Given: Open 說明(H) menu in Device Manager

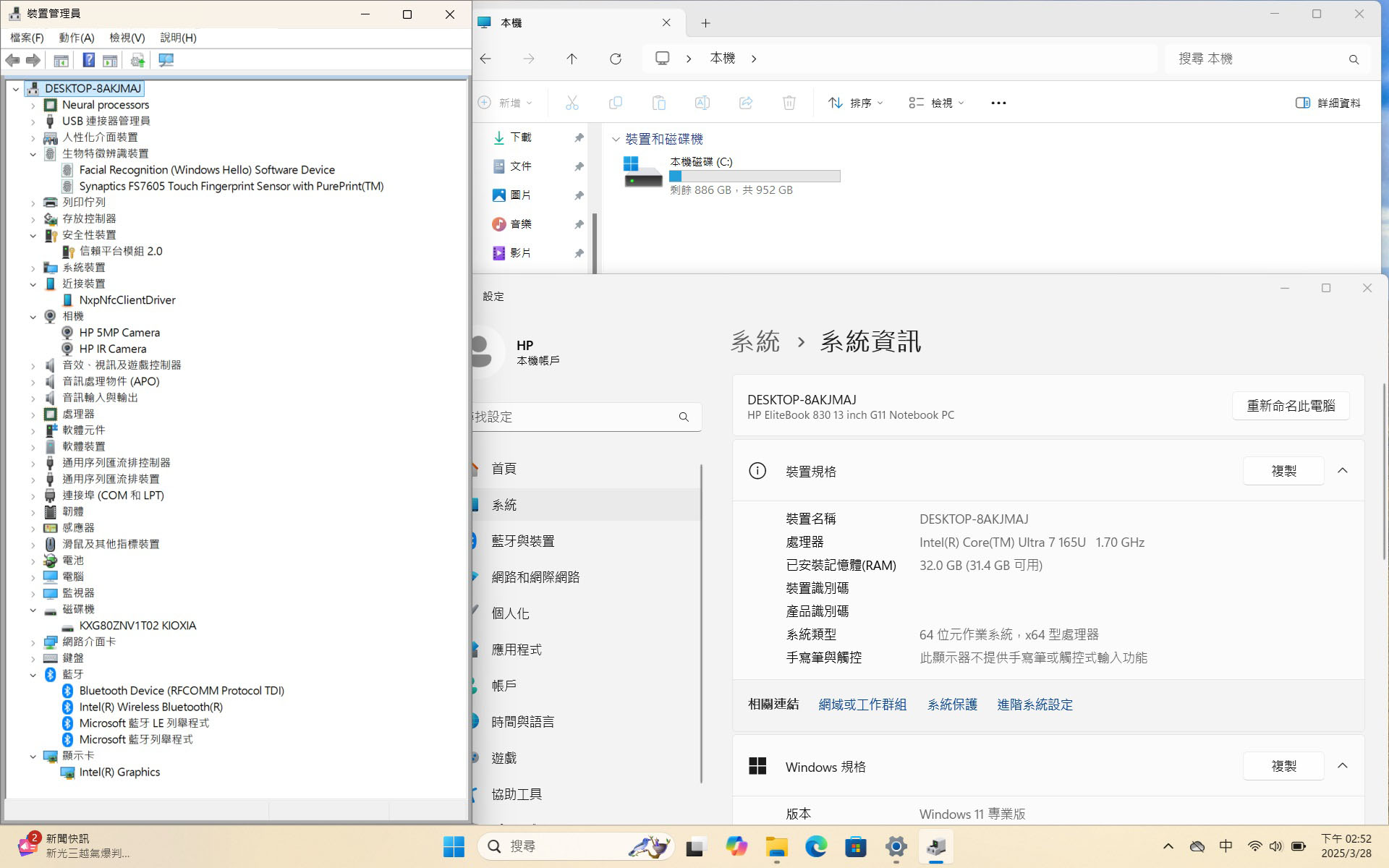Looking at the screenshot, I should pyautogui.click(x=178, y=38).
